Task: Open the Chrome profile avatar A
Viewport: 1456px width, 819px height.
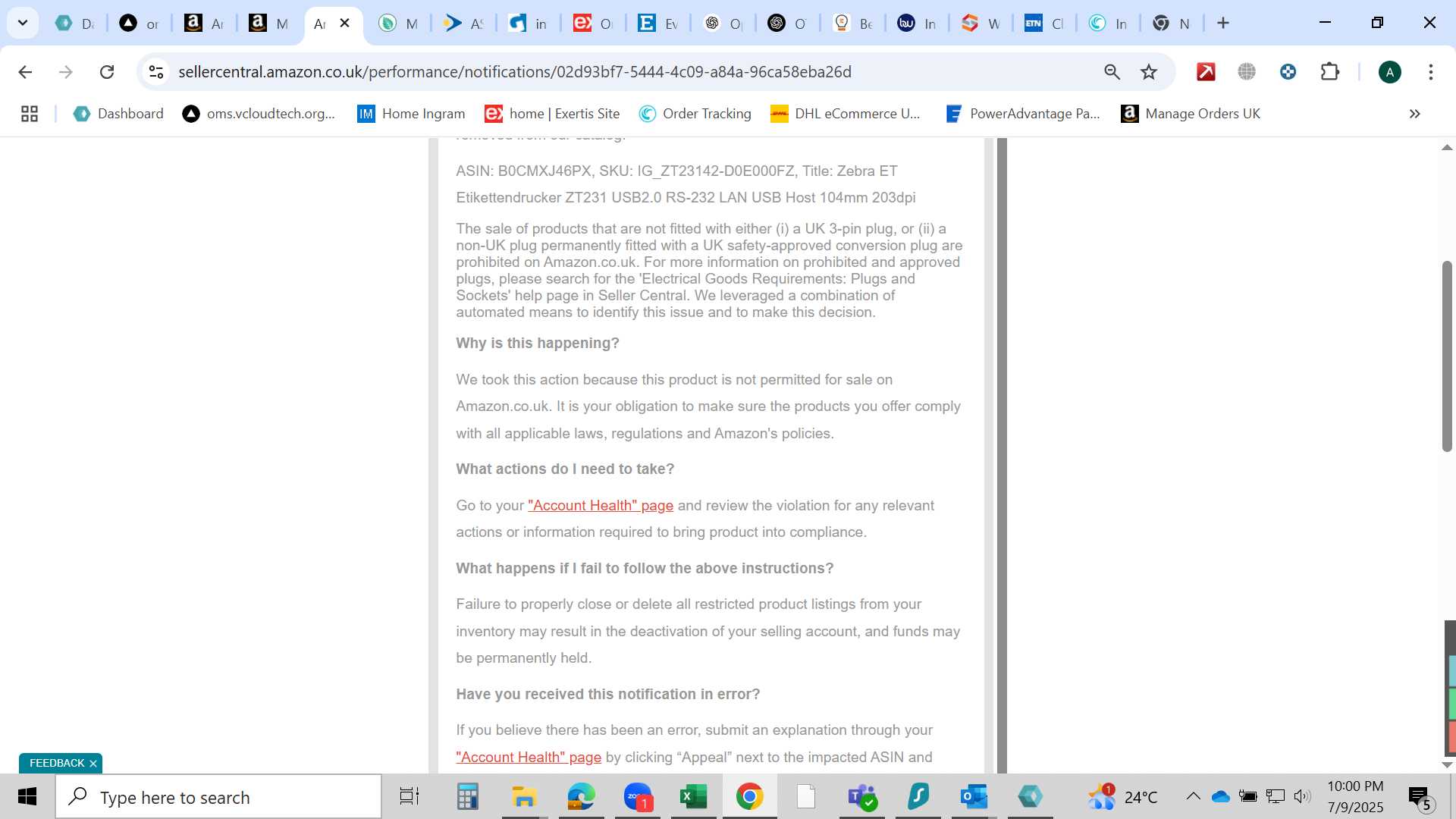Action: pyautogui.click(x=1390, y=72)
